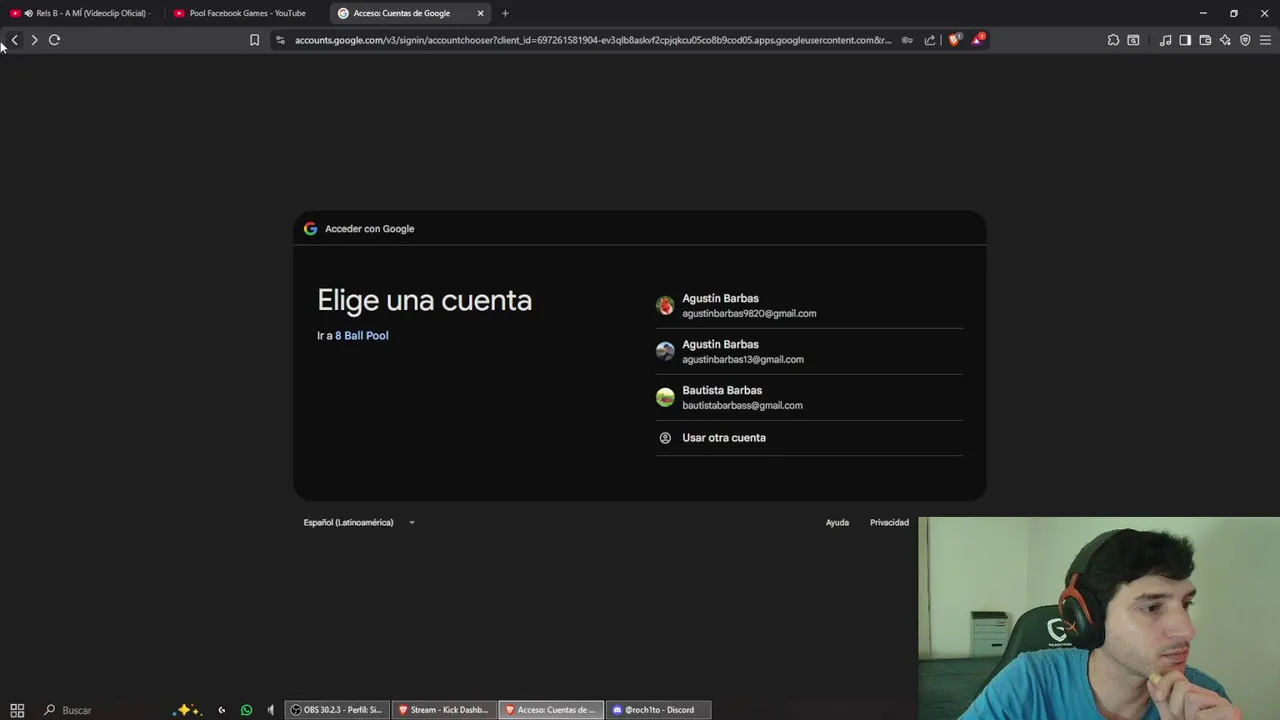Bookmark this page with the bookmark icon

coord(254,40)
